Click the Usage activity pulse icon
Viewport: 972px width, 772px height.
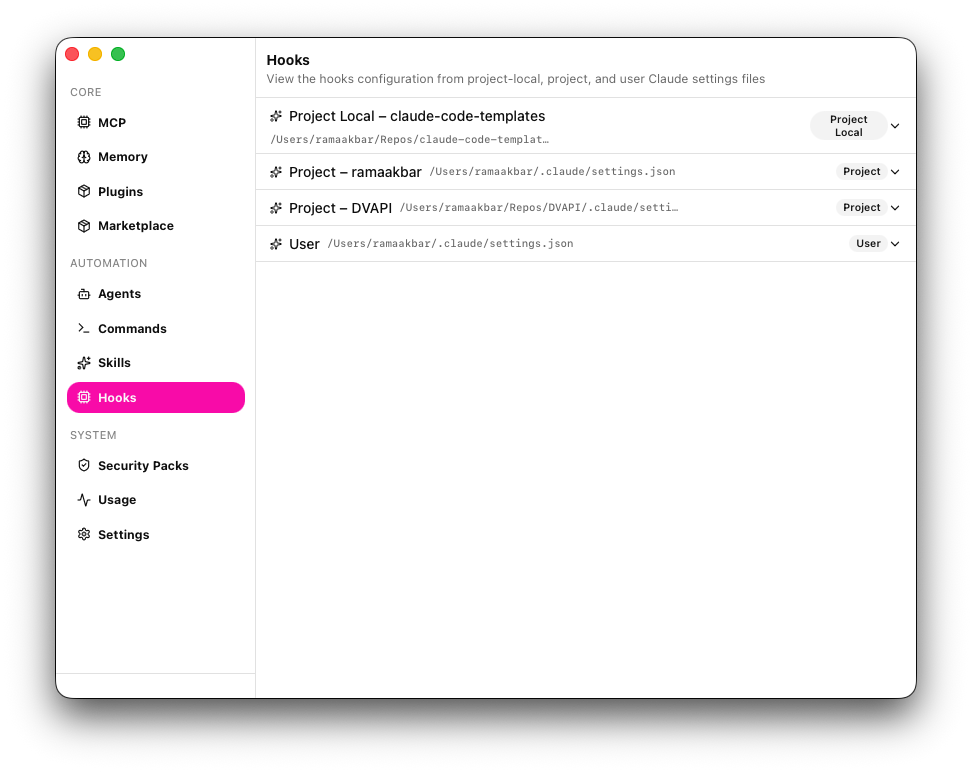tap(84, 500)
